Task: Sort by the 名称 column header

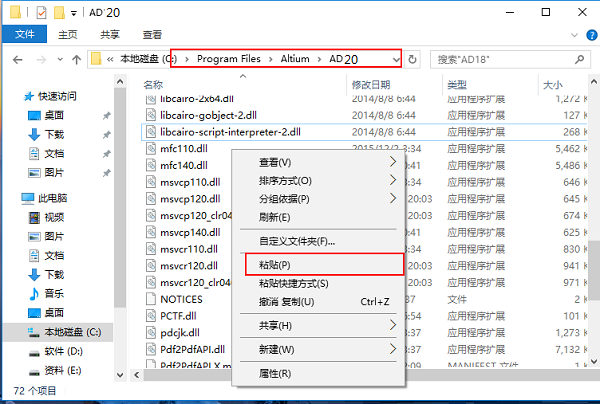Action: tap(153, 85)
